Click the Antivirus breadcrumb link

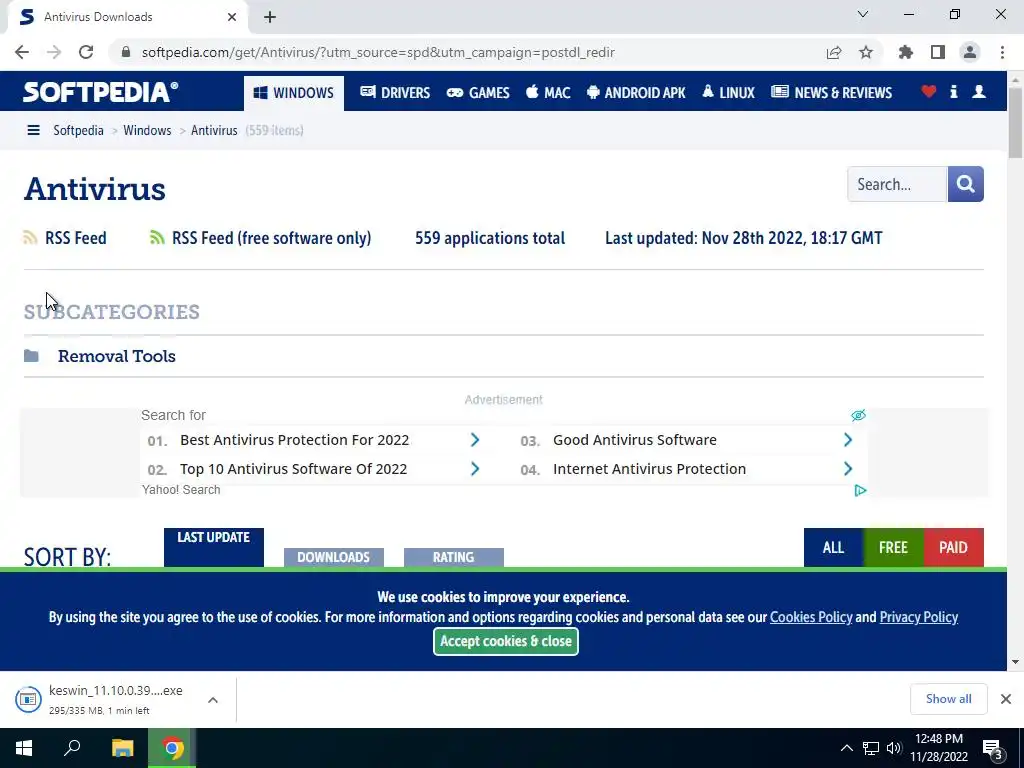pyautogui.click(x=214, y=131)
